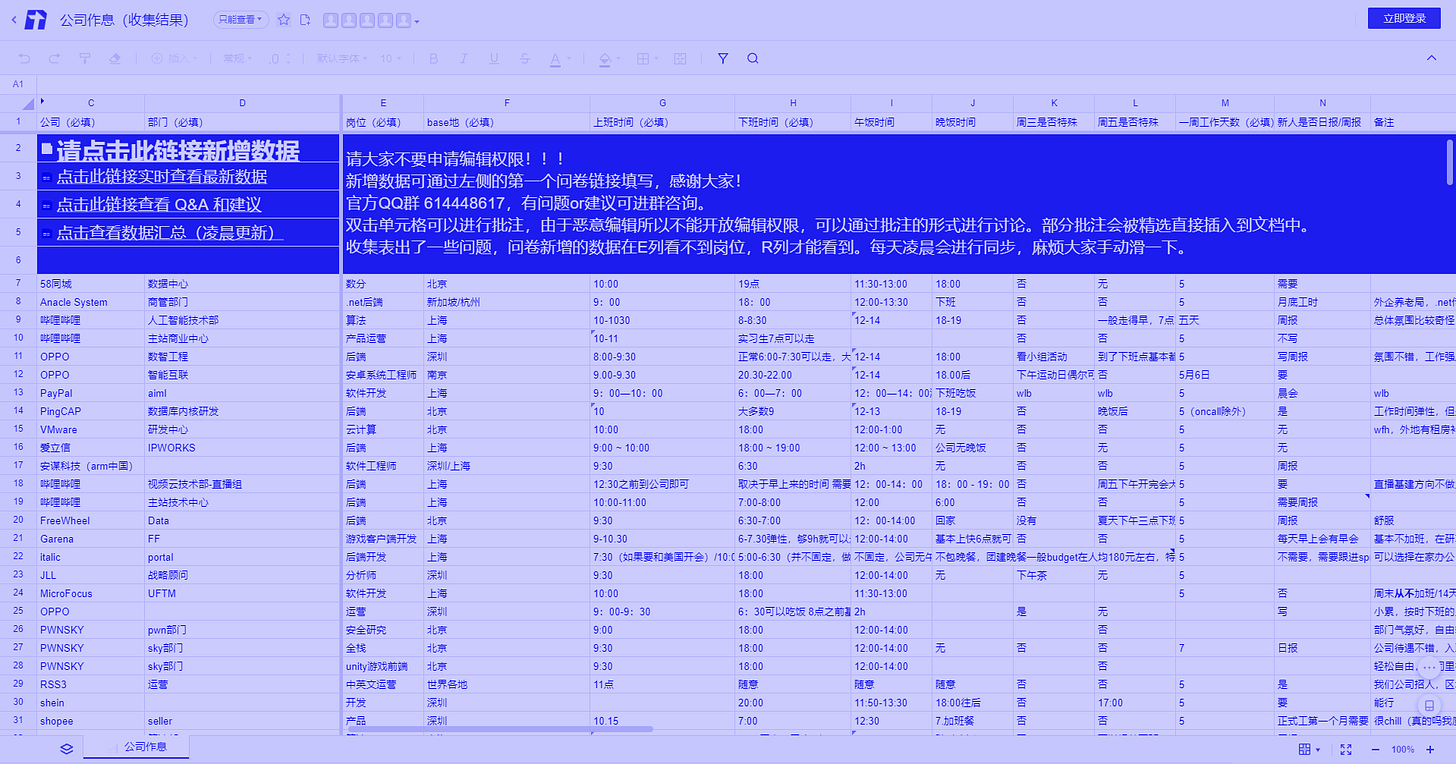Click the Anacle System cell
1456x764 pixels.
91,302
